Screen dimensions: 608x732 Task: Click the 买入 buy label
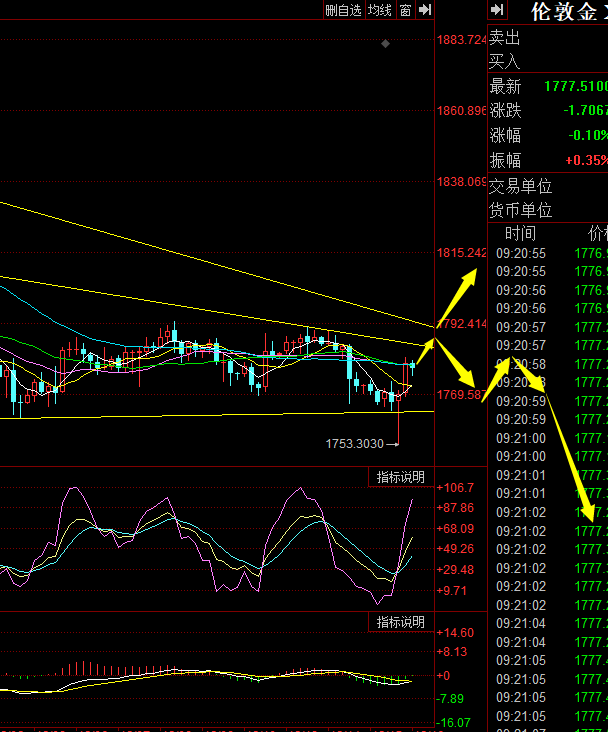505,61
